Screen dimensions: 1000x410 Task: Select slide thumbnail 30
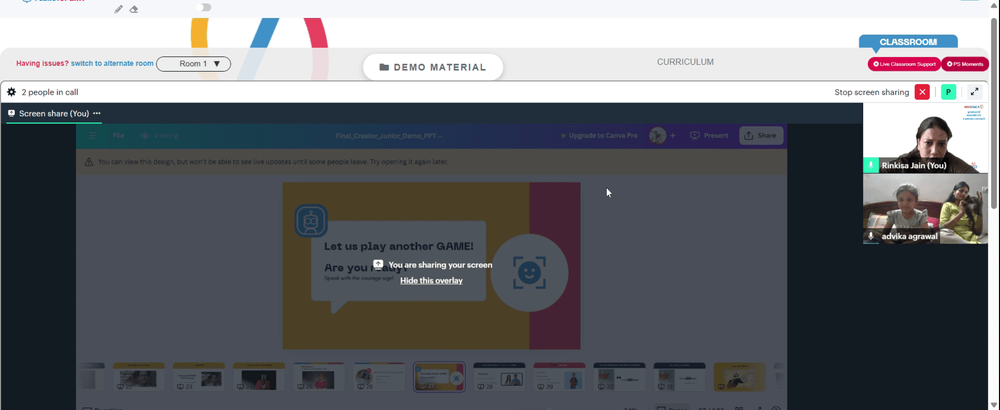click(619, 377)
